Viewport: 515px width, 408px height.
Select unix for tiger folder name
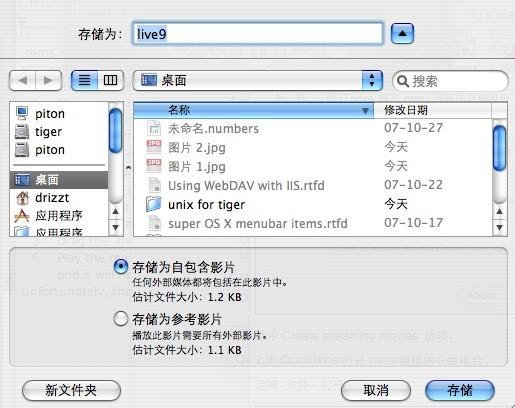coord(206,204)
